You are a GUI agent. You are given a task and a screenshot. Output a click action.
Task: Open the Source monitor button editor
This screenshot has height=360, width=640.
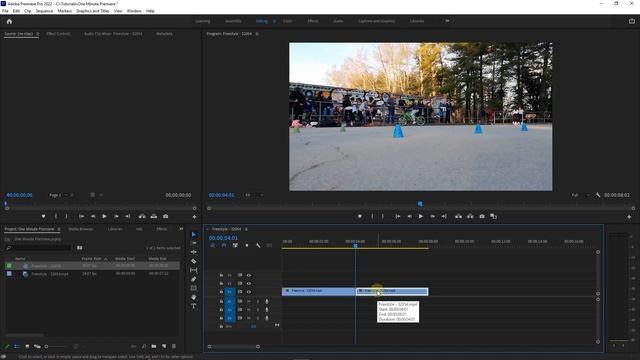[x=194, y=217]
